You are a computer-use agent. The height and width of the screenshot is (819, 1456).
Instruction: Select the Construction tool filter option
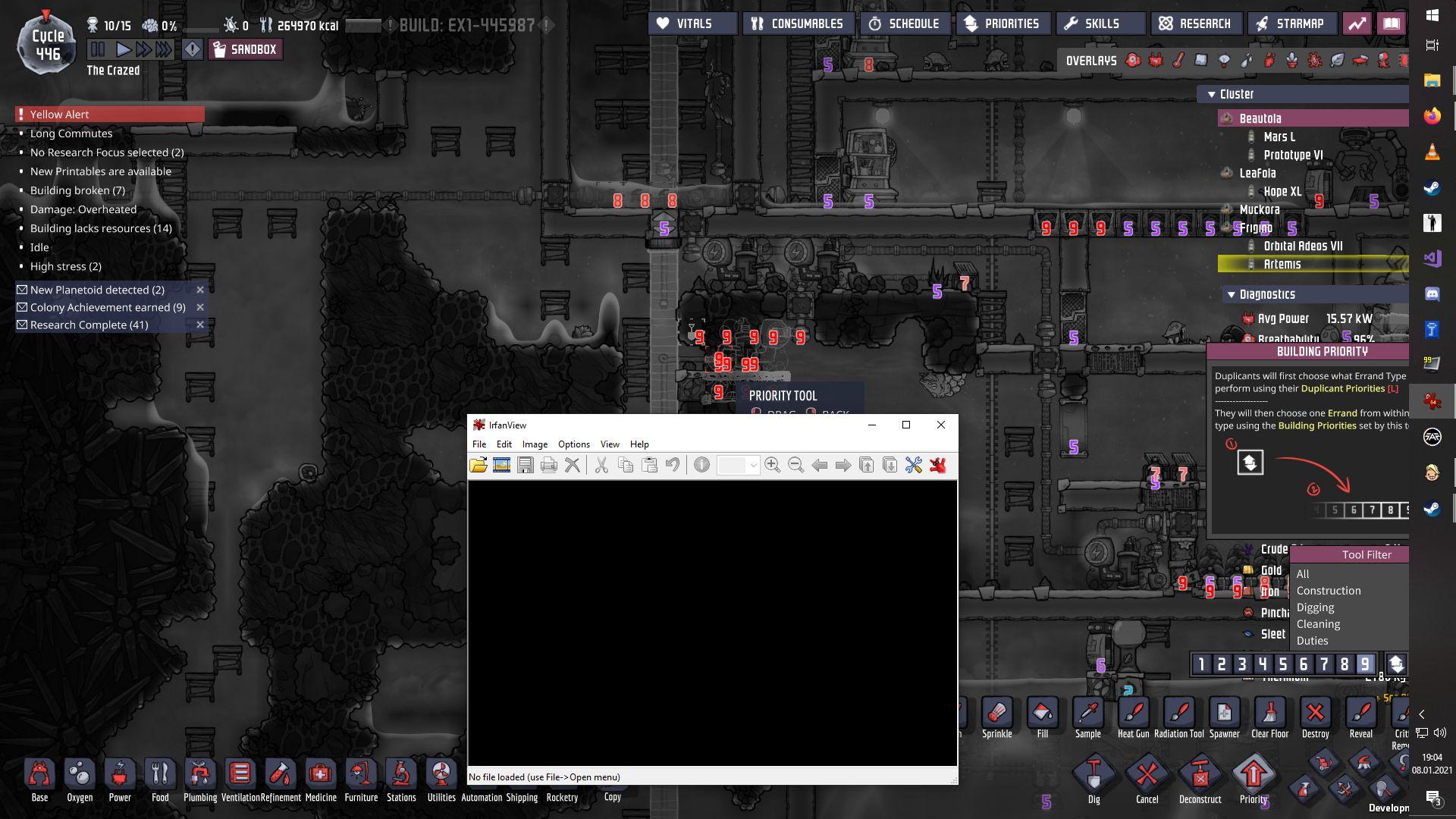point(1328,591)
